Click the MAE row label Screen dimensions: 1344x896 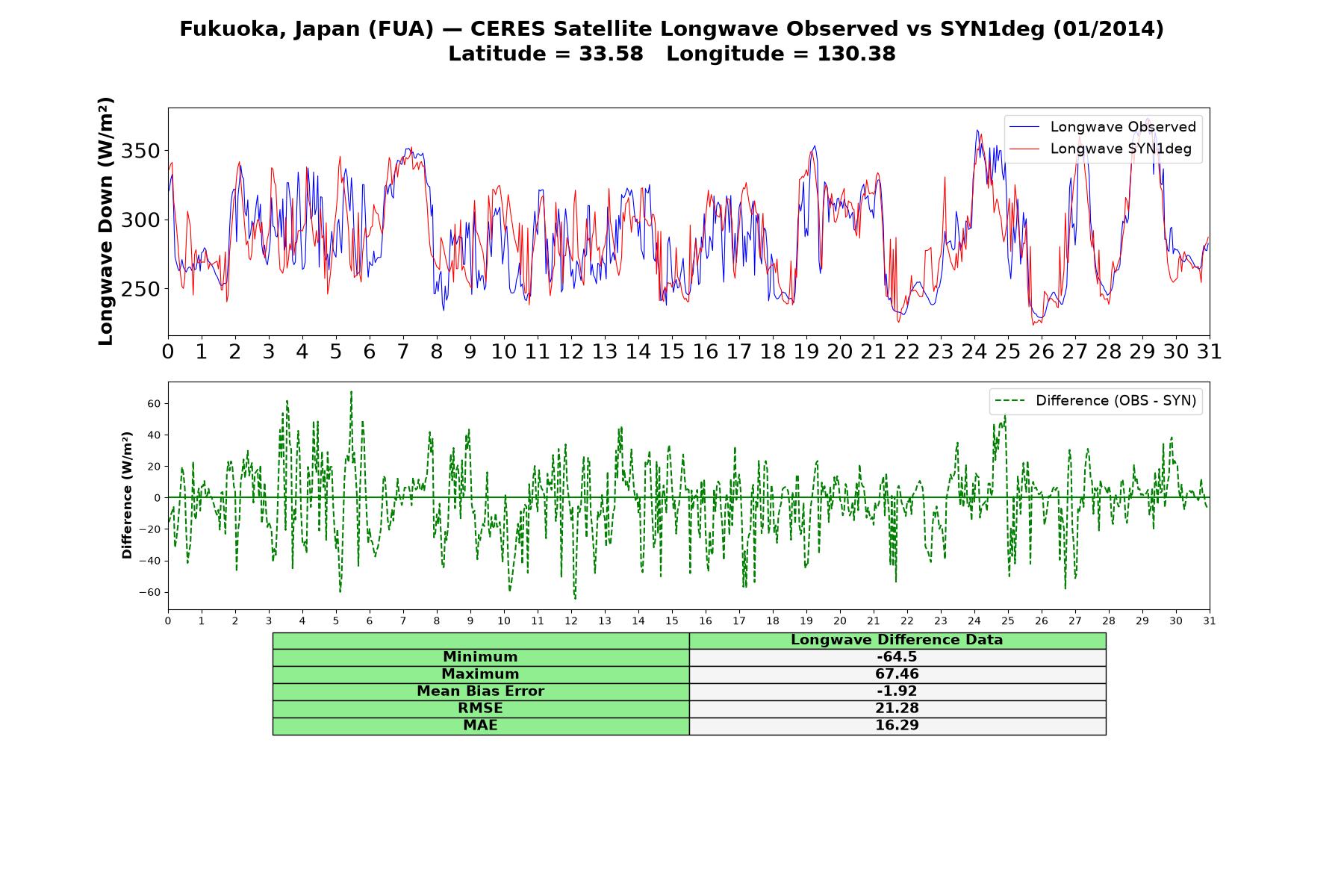[x=480, y=726]
